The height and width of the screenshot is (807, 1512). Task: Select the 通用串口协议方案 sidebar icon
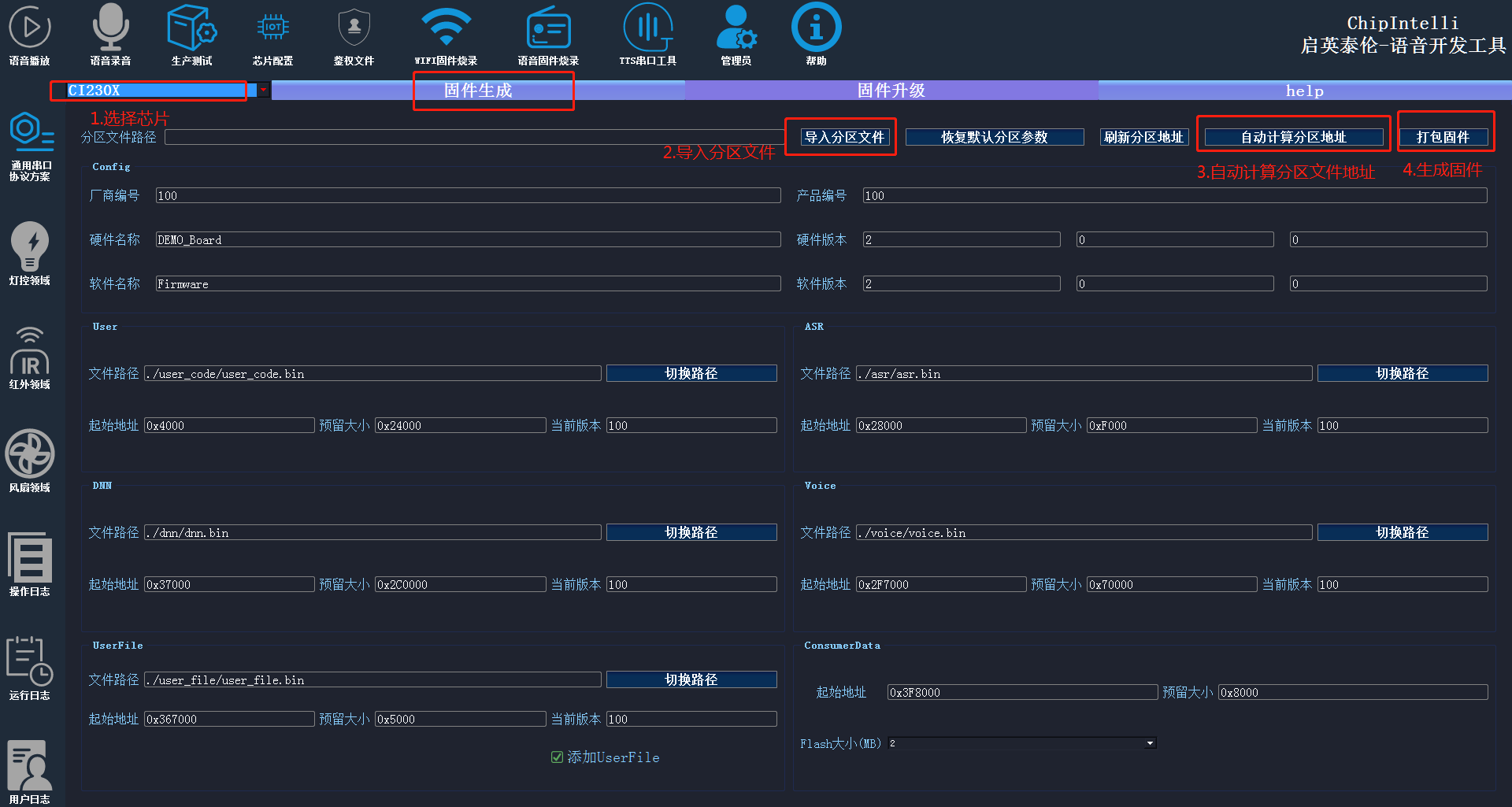(x=30, y=147)
